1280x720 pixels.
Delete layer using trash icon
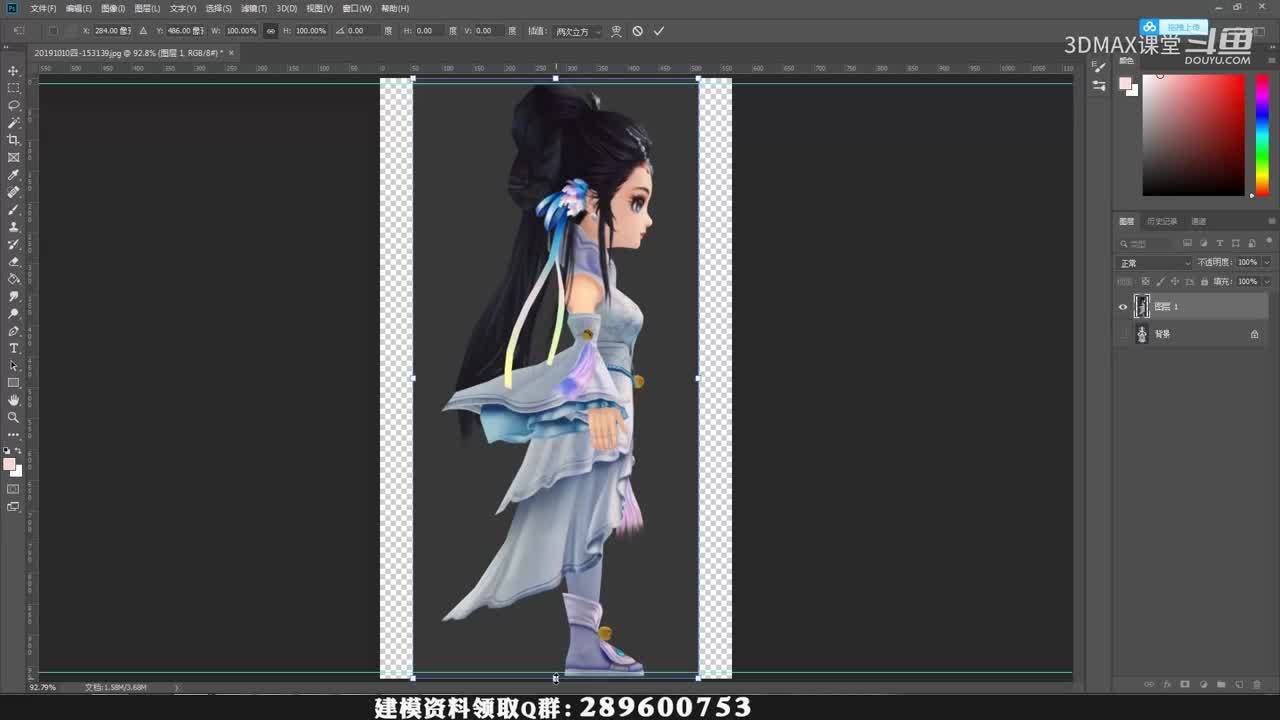point(1257,685)
